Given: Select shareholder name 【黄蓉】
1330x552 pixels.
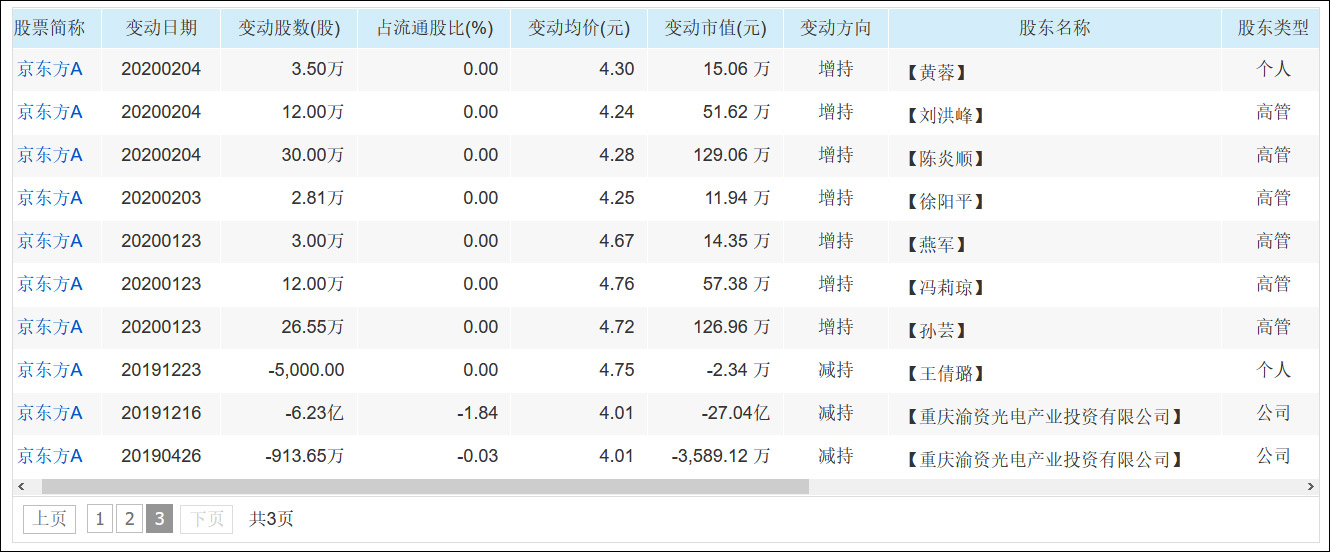Looking at the screenshot, I should pos(936,72).
